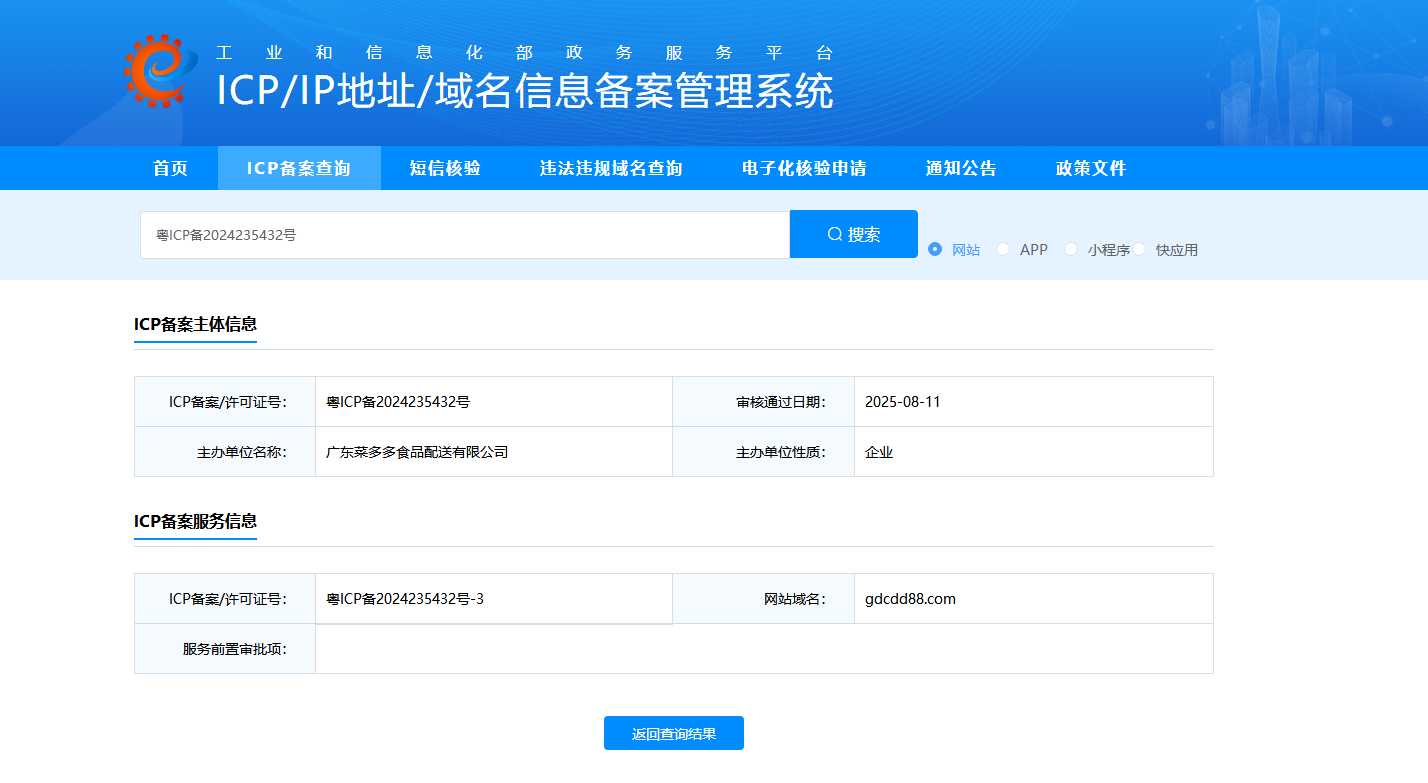The image size is (1428, 783).
Task: Click the ICP number search input field
Action: click(465, 235)
